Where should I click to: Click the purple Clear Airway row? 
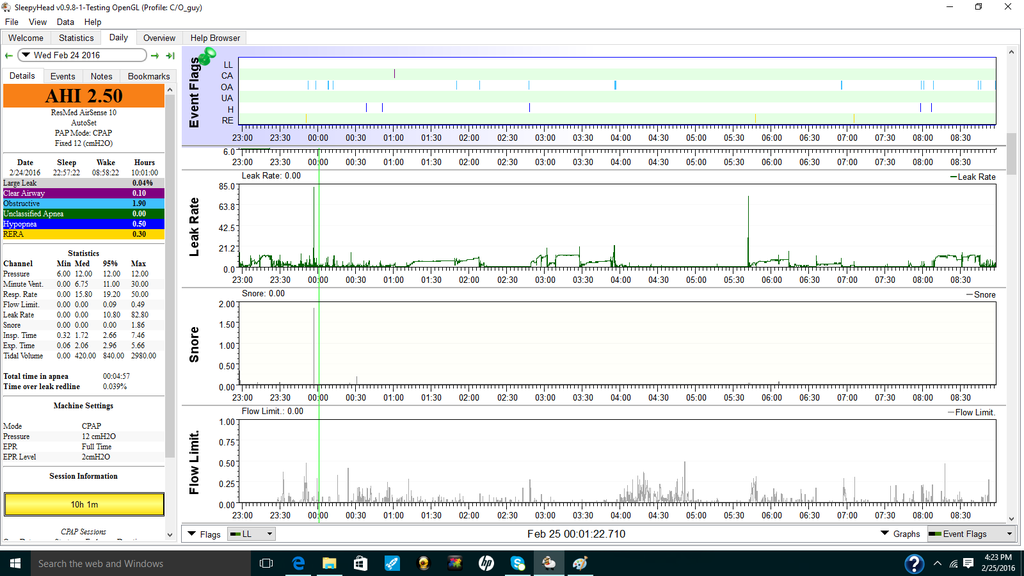point(84,193)
